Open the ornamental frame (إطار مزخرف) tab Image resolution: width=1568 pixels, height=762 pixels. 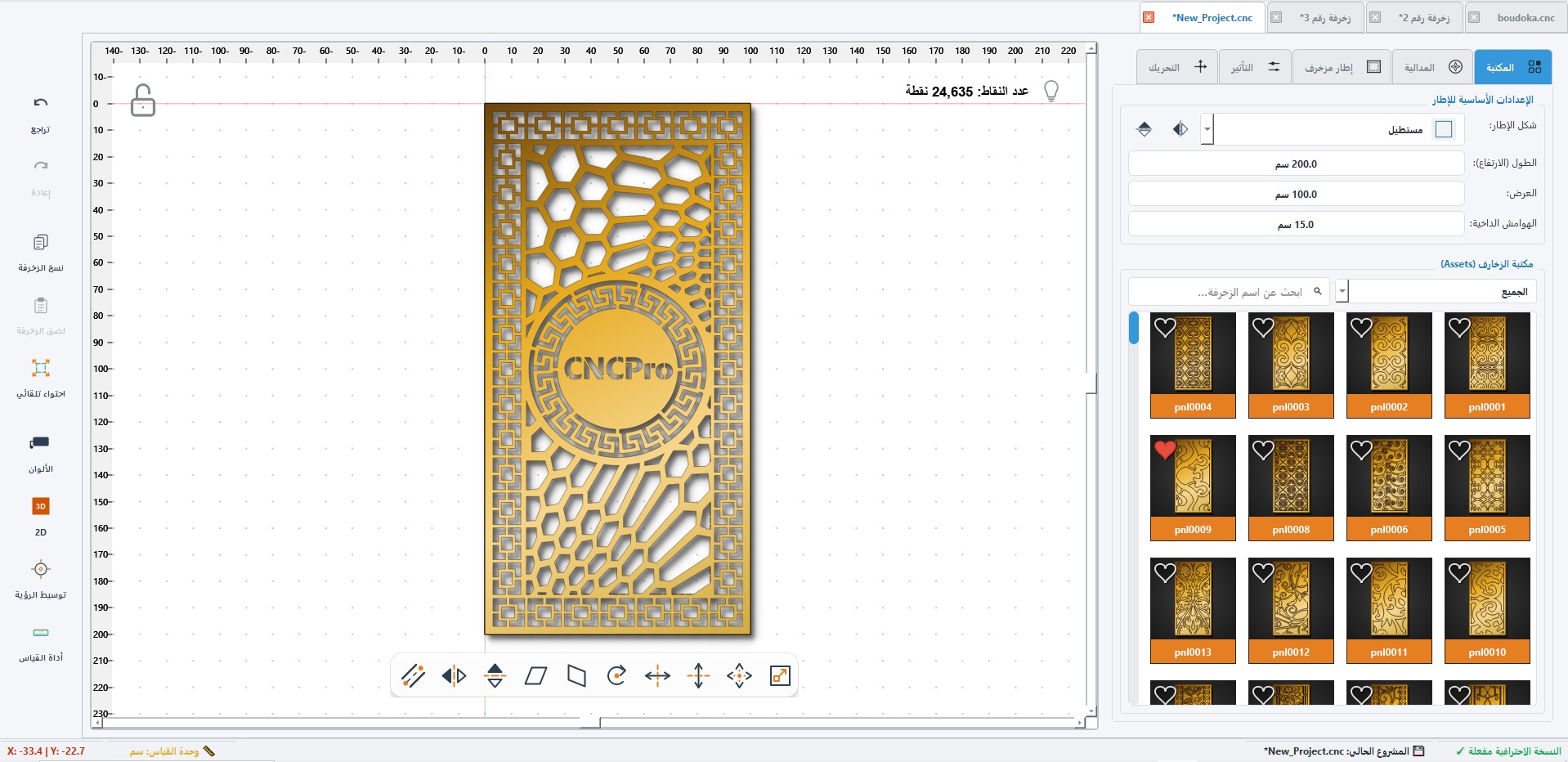pyautogui.click(x=1342, y=67)
